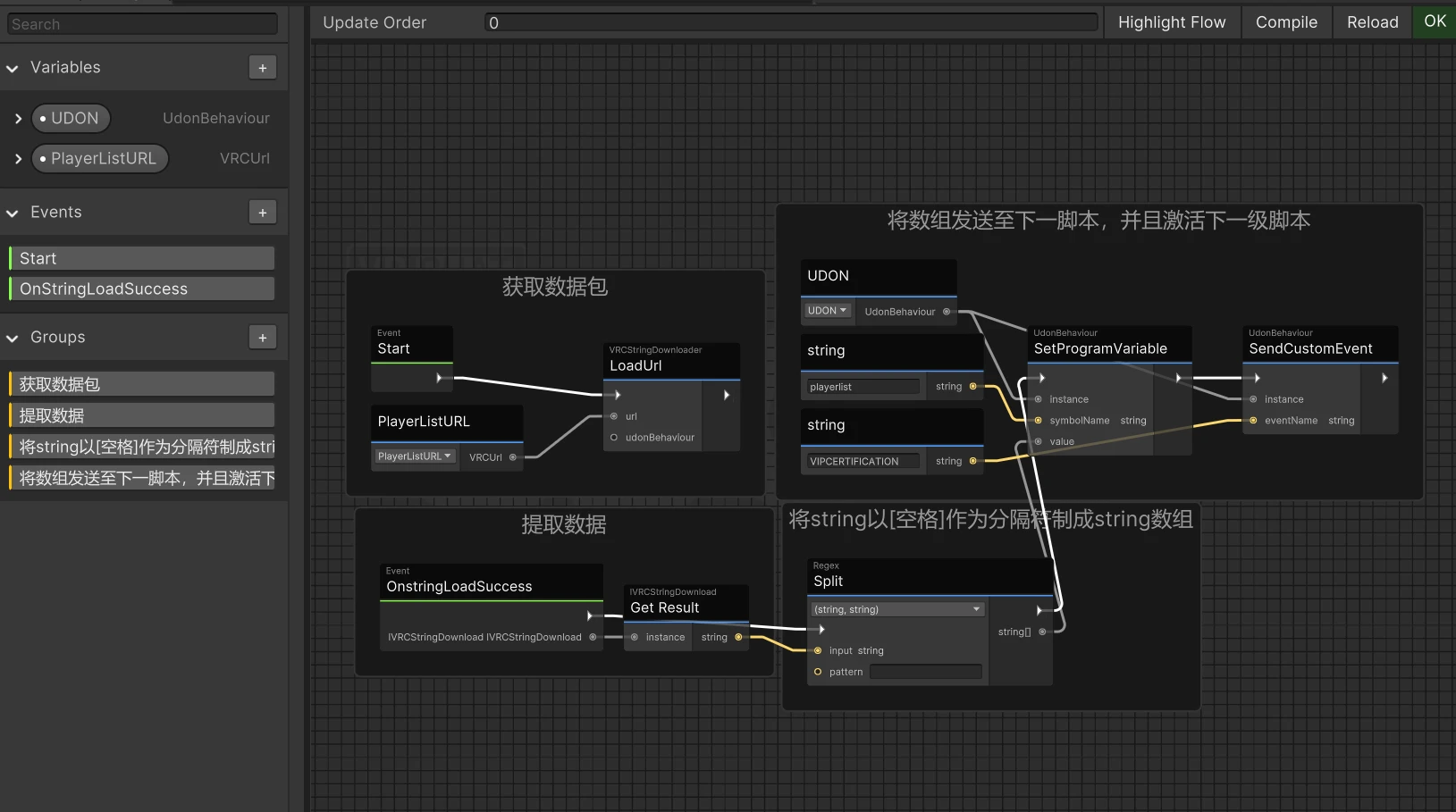Screen dimensions: 1456x812
Task: Click SendCustomEvent flow output port
Action: (x=1384, y=378)
